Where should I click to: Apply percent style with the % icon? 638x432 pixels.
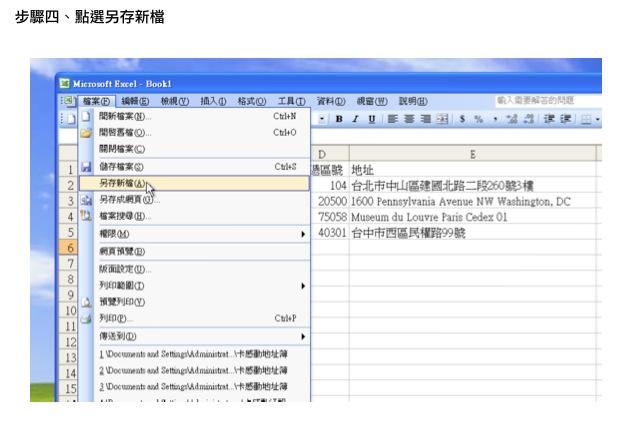tap(478, 119)
